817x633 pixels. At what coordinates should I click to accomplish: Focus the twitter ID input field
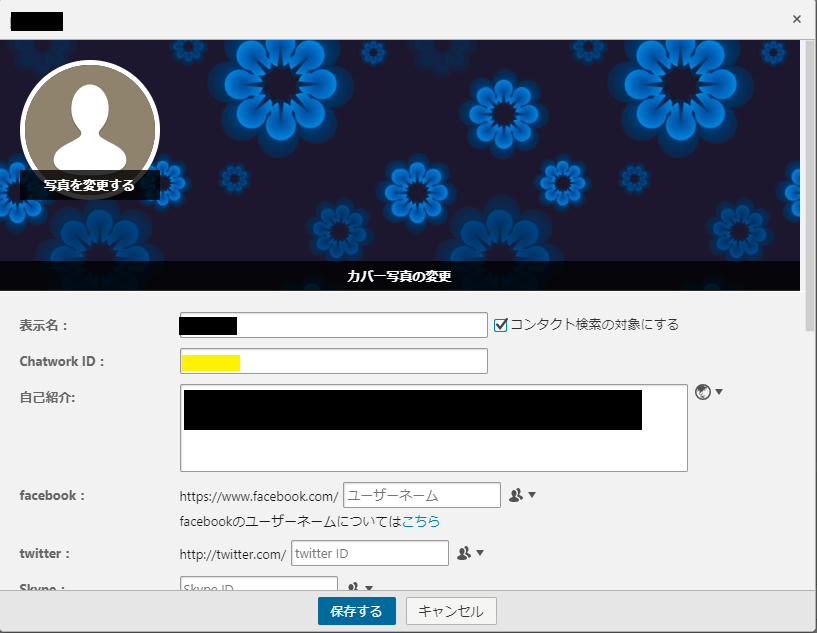click(x=369, y=553)
